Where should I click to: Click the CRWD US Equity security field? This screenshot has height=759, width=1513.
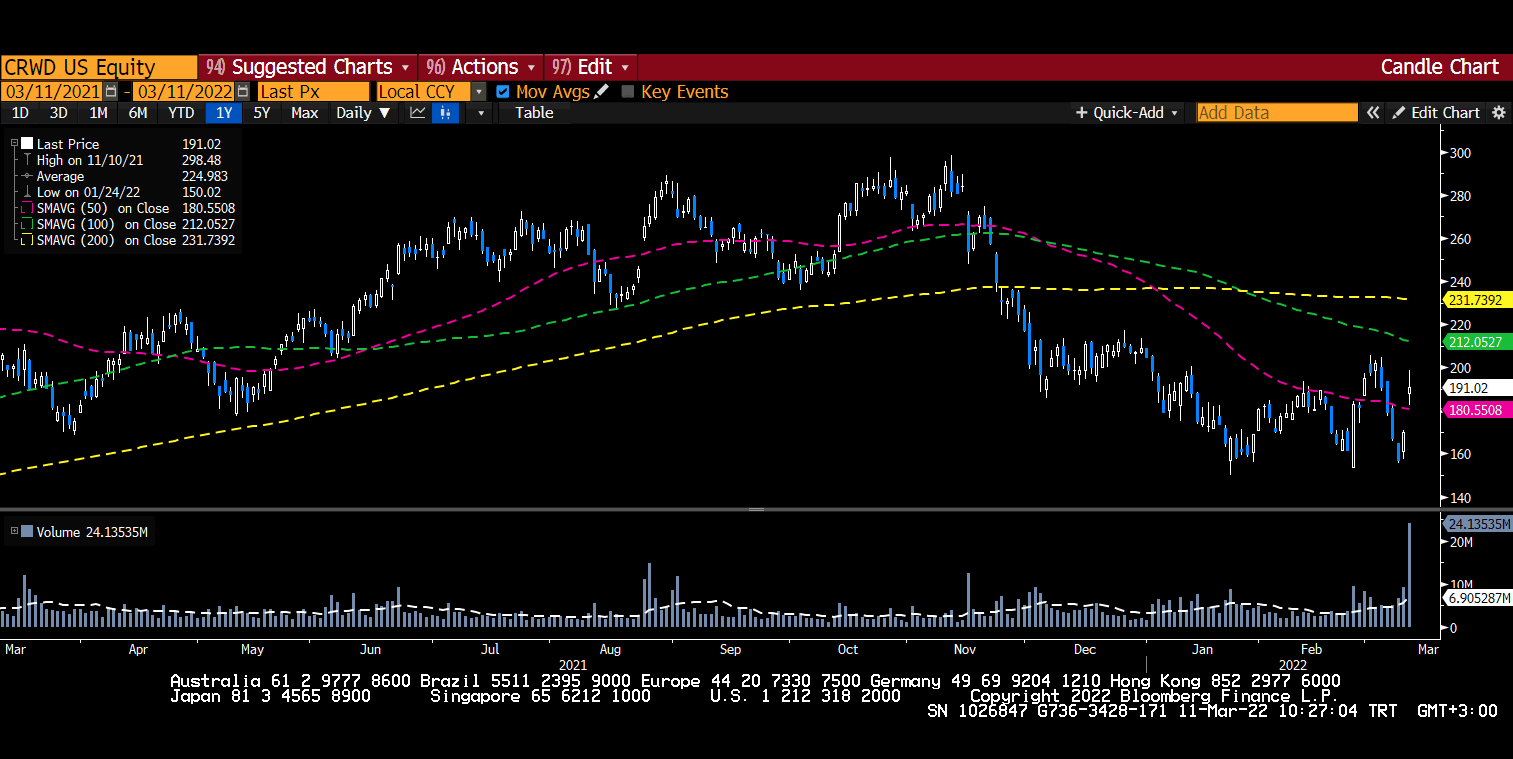(x=98, y=67)
